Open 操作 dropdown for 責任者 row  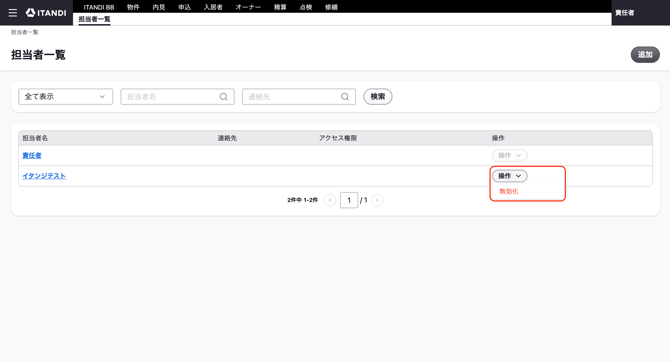[509, 155]
